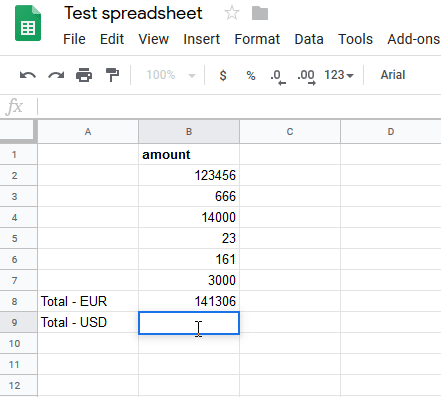Open the Insert menu
The width and height of the screenshot is (441, 397).
coord(201,39)
